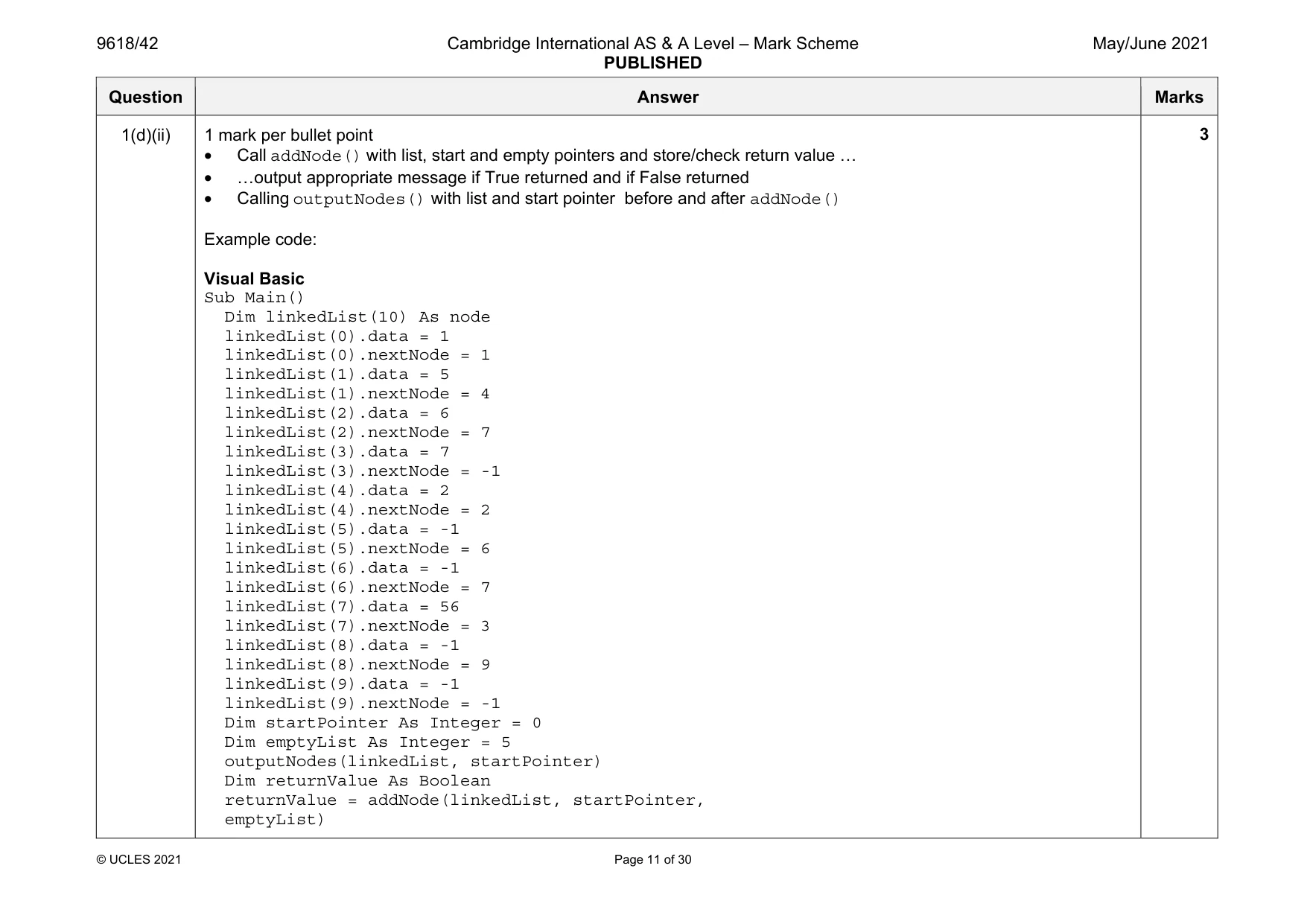This screenshot has width=1307, height=924.
Task: Click the line 'linkedList(8).nextNode = 9'
Action: (x=357, y=665)
